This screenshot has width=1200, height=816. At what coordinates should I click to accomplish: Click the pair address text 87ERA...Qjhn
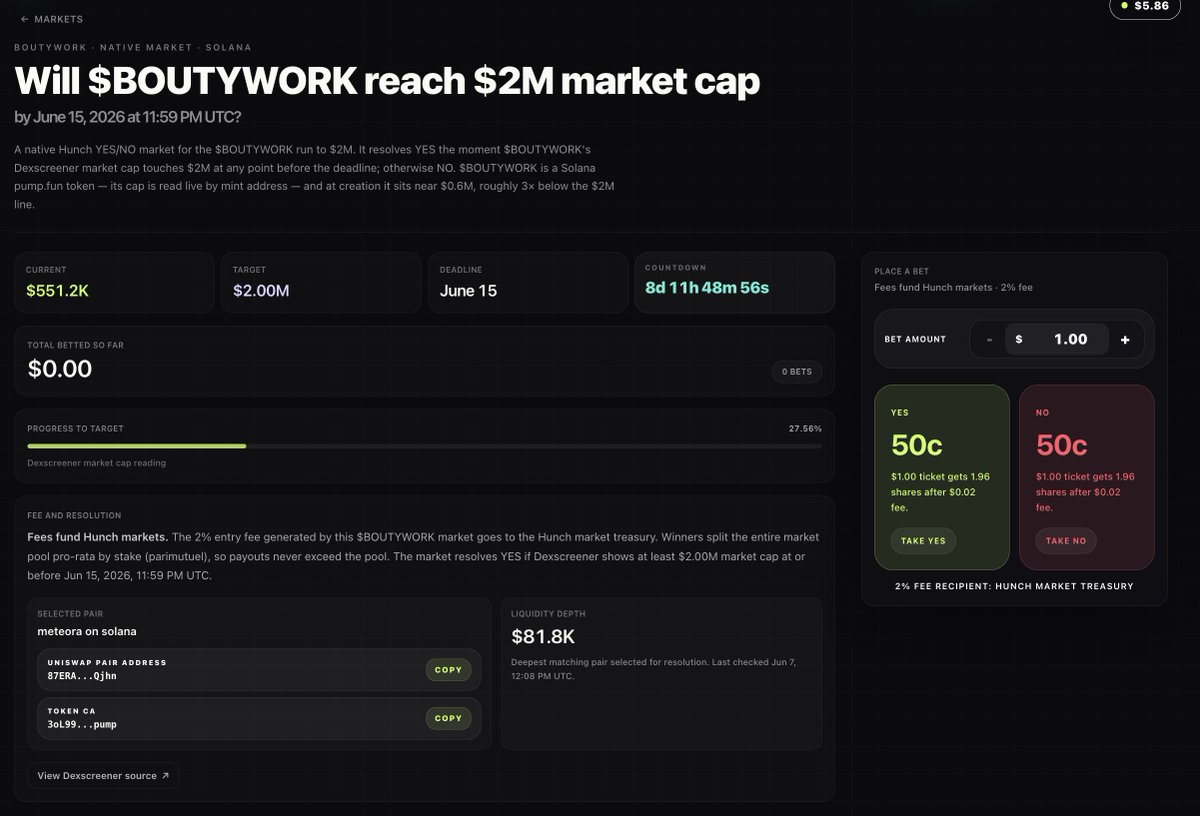(x=82, y=676)
